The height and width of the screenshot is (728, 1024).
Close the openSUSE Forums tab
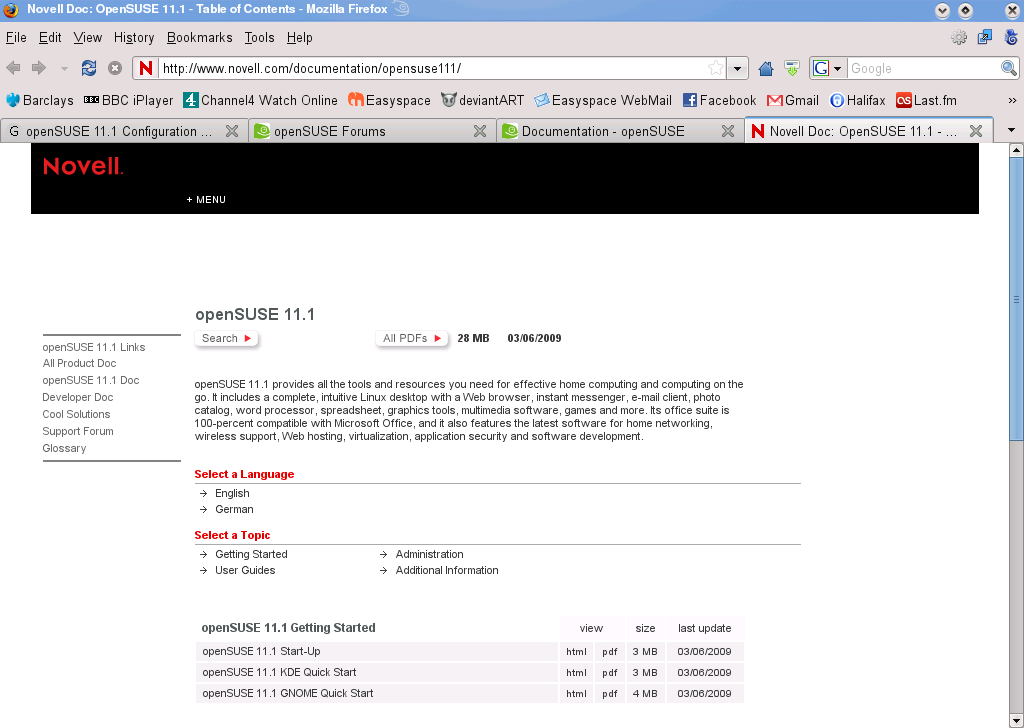[480, 131]
